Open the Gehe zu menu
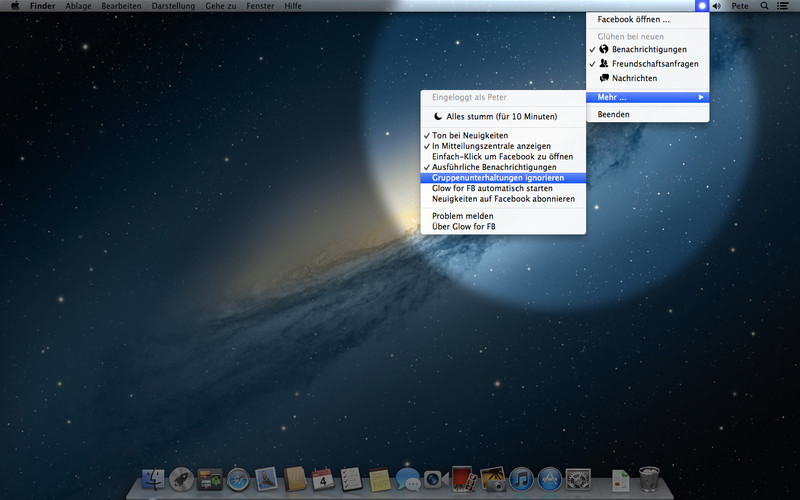Screen dimensions: 800x500 coord(221,6)
